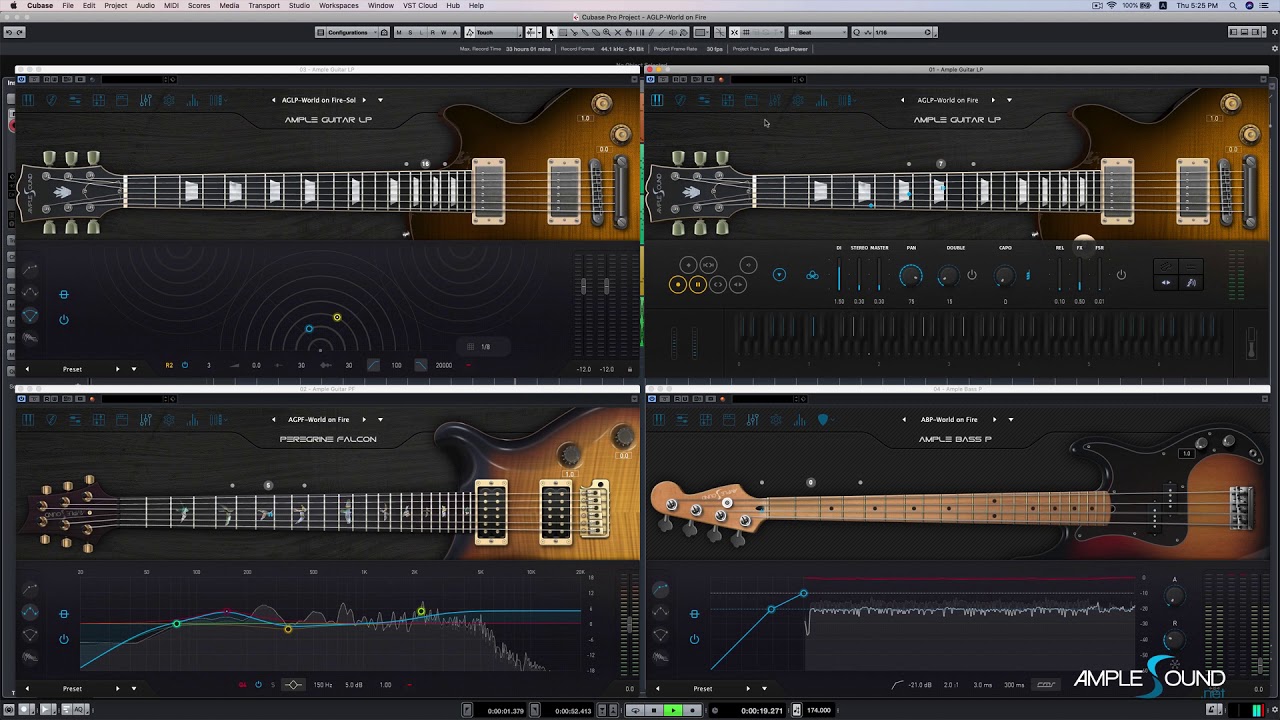Click Stop in Cubase transport bar
1280x720 pixels.
coord(654,711)
